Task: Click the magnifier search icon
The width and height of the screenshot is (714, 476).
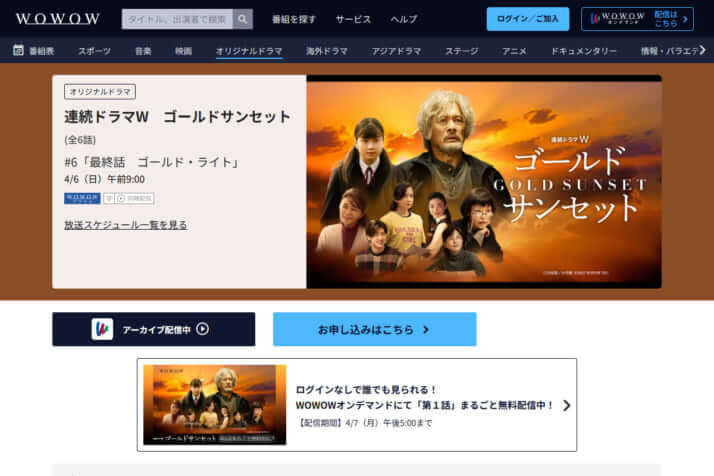Action: click(x=243, y=19)
